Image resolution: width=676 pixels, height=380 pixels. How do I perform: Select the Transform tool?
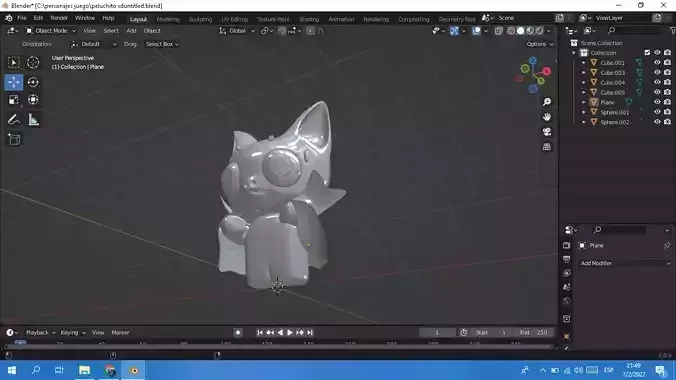point(33,100)
